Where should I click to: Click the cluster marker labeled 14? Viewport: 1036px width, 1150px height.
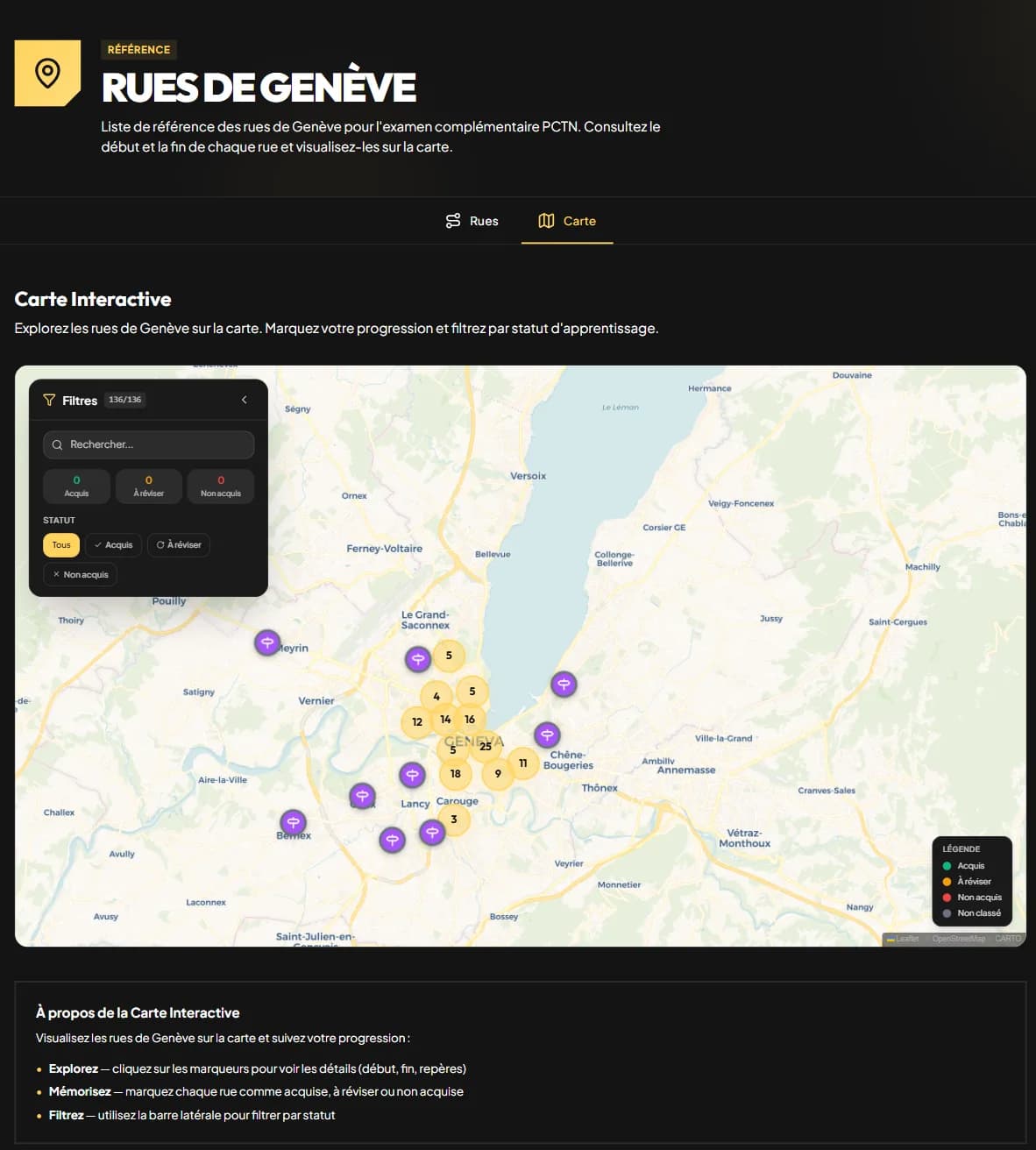coord(445,720)
